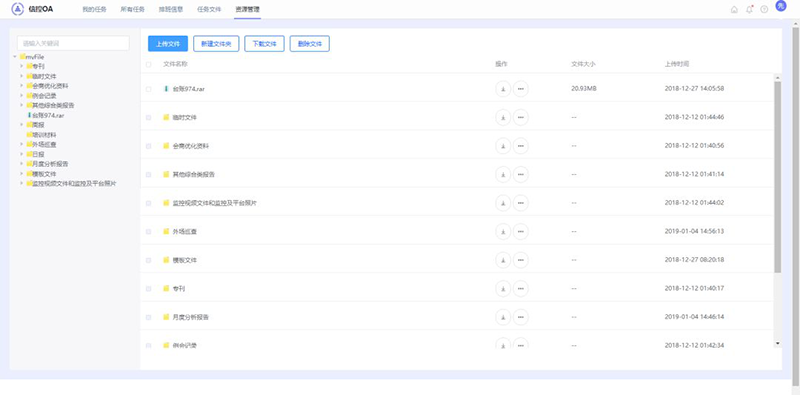The image size is (800, 395).
Task: Check the box for 外场巡查 table row
Action: (x=148, y=232)
